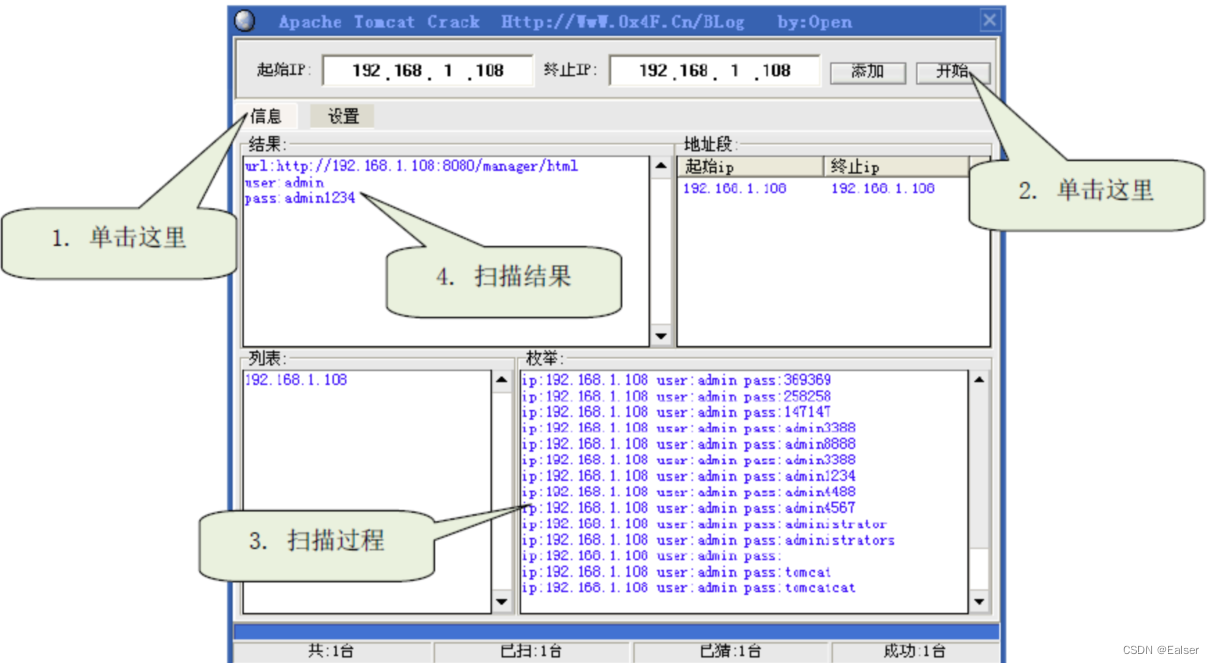Click the 列表 box scroll up arrow
This screenshot has width=1214, height=664.
point(502,381)
